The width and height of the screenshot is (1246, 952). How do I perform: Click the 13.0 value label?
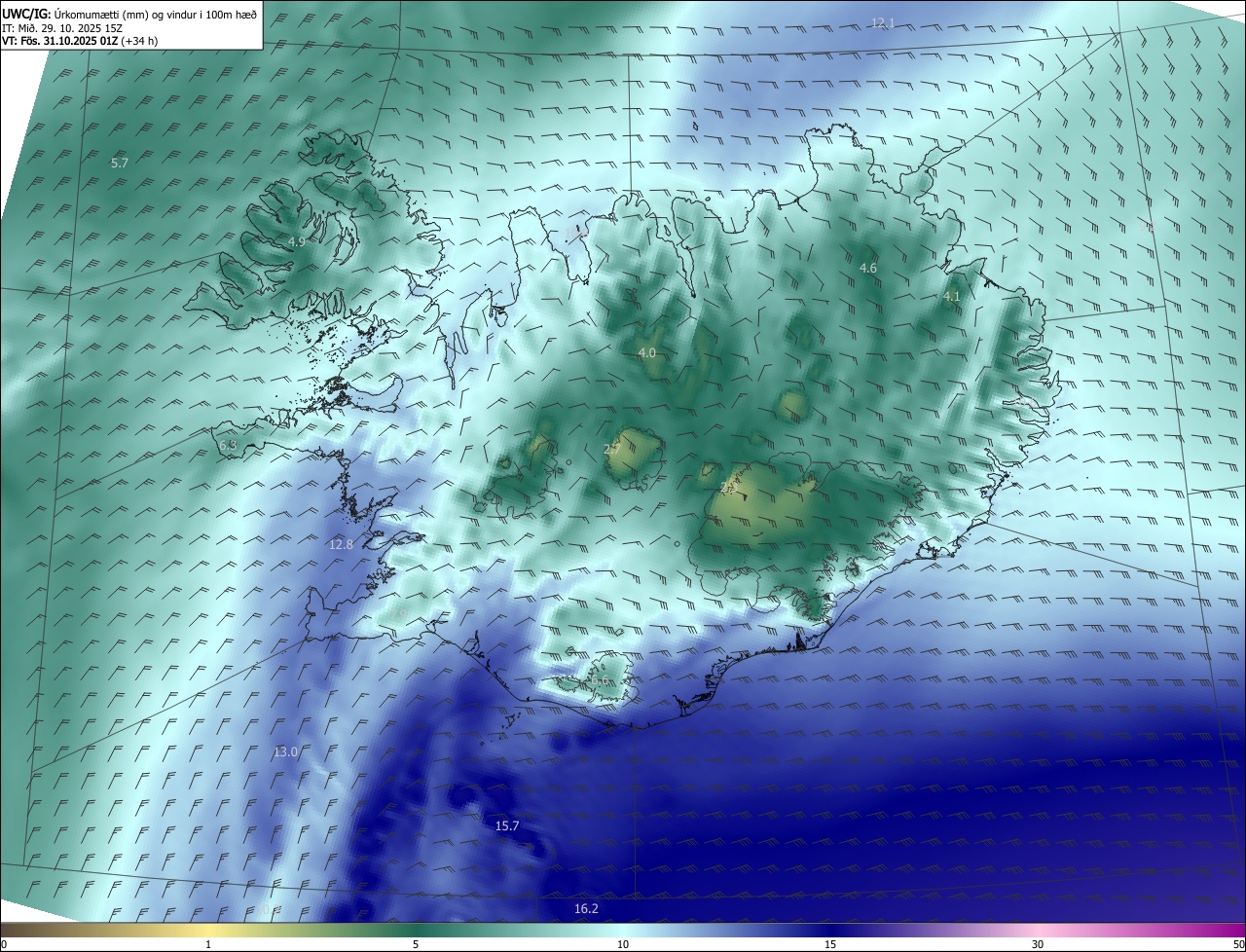point(285,751)
